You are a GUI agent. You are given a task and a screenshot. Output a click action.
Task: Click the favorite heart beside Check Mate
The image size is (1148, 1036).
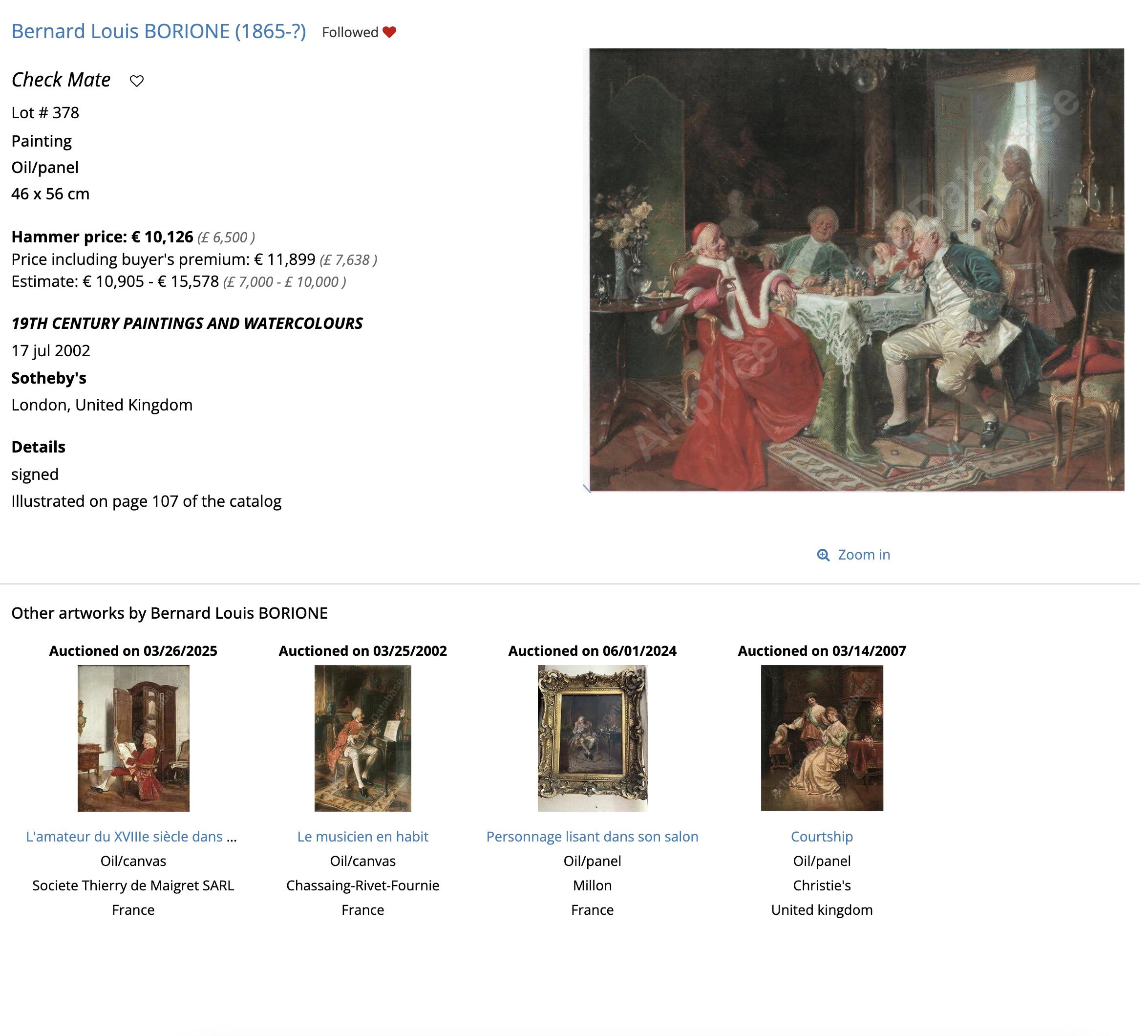pos(136,81)
